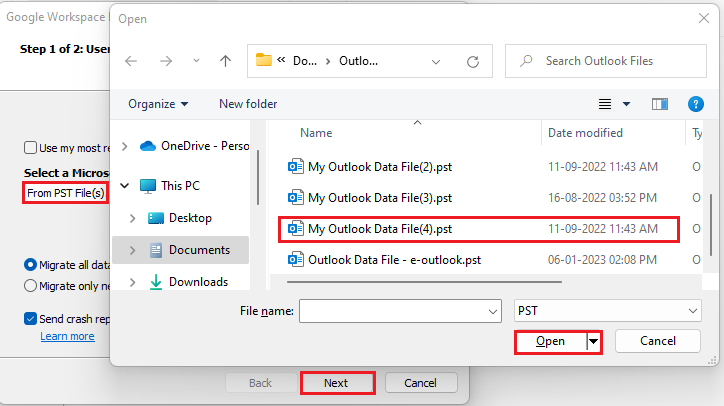Click the search magnifier icon
Viewport: 724px width, 406px height.
(526, 61)
